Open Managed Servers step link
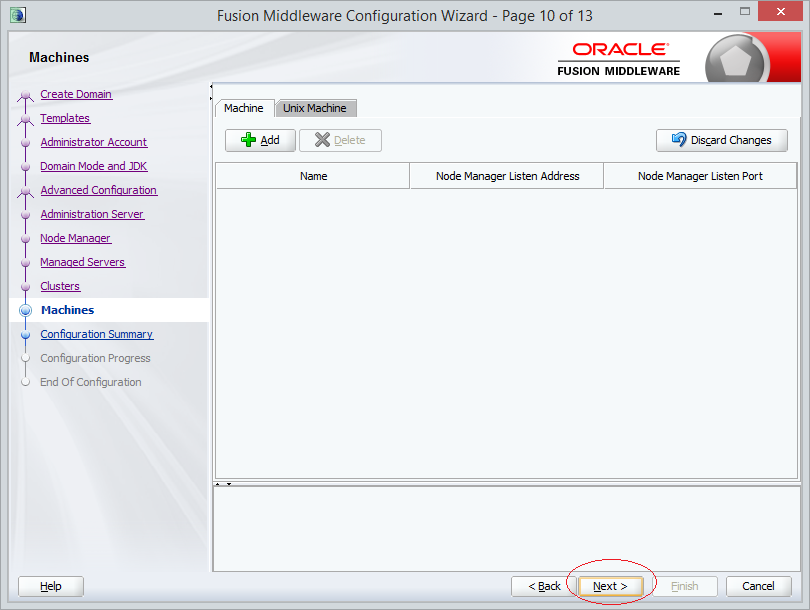 [x=83, y=262]
